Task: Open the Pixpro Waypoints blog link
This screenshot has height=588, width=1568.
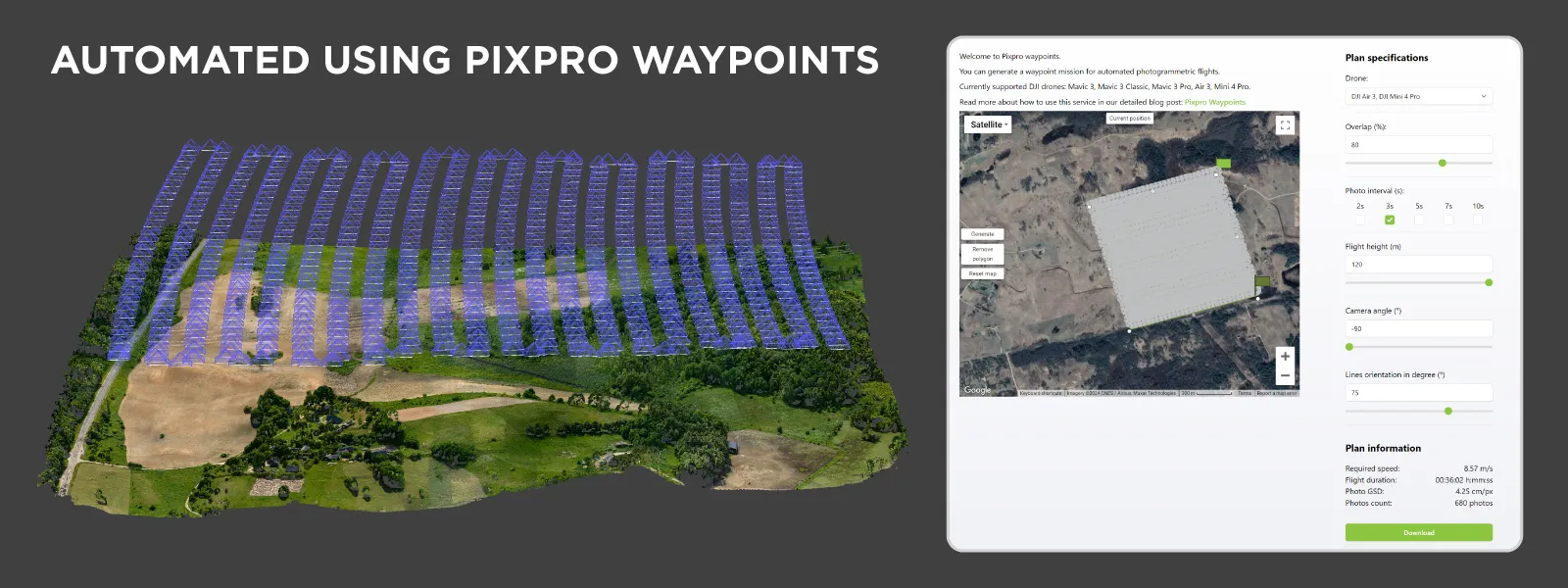Action: (1215, 102)
